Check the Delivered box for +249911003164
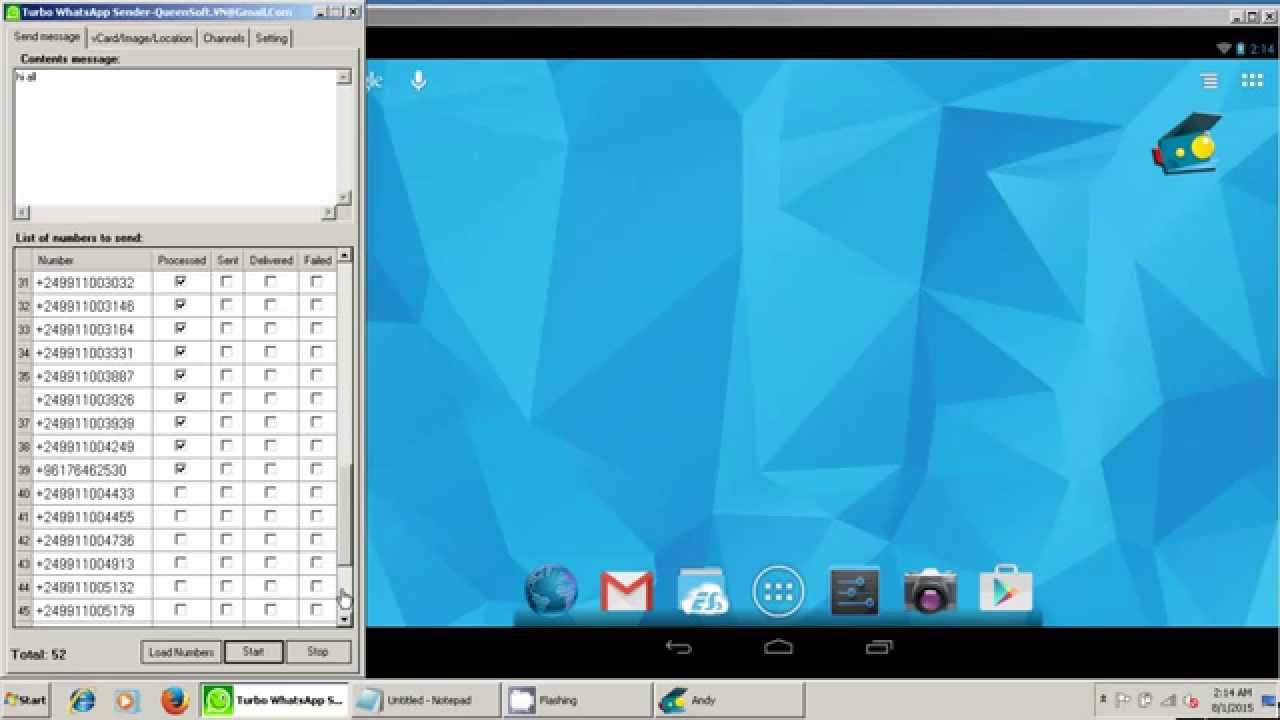The width and height of the screenshot is (1280, 720). [x=270, y=329]
